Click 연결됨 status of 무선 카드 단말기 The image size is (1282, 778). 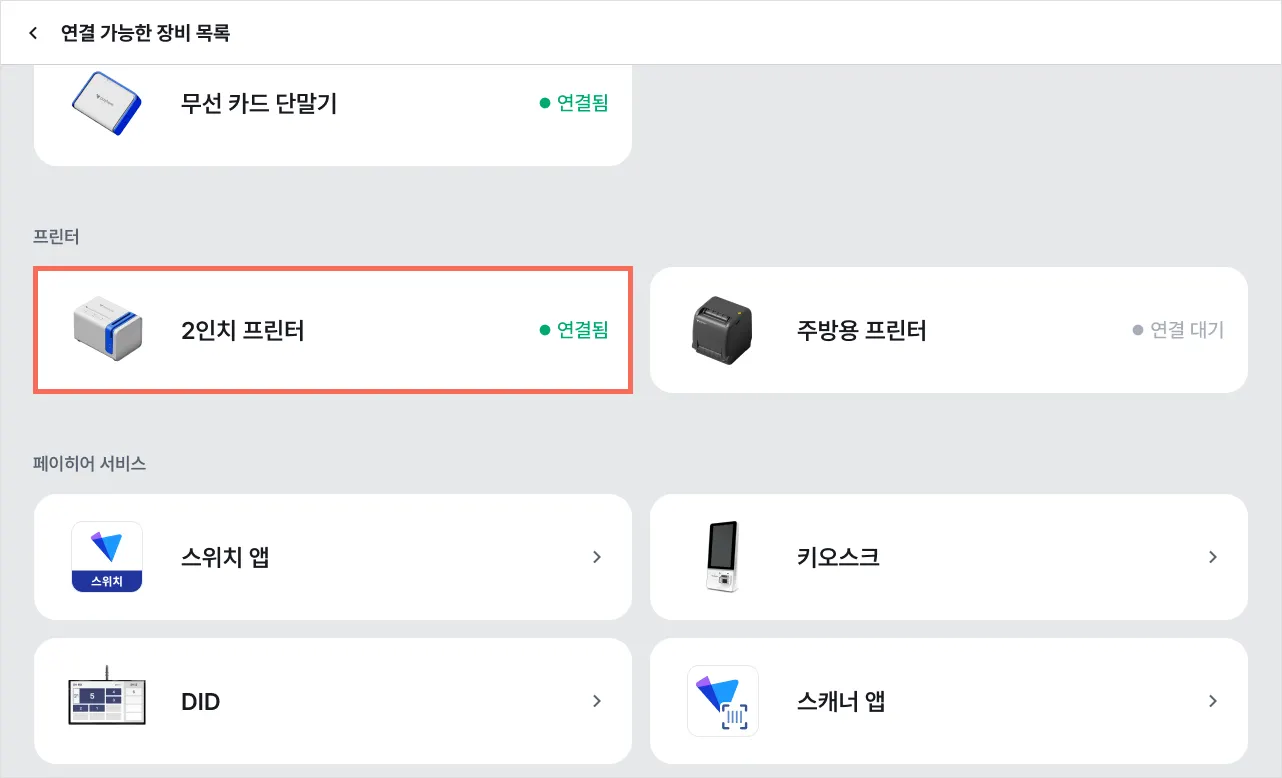point(574,103)
